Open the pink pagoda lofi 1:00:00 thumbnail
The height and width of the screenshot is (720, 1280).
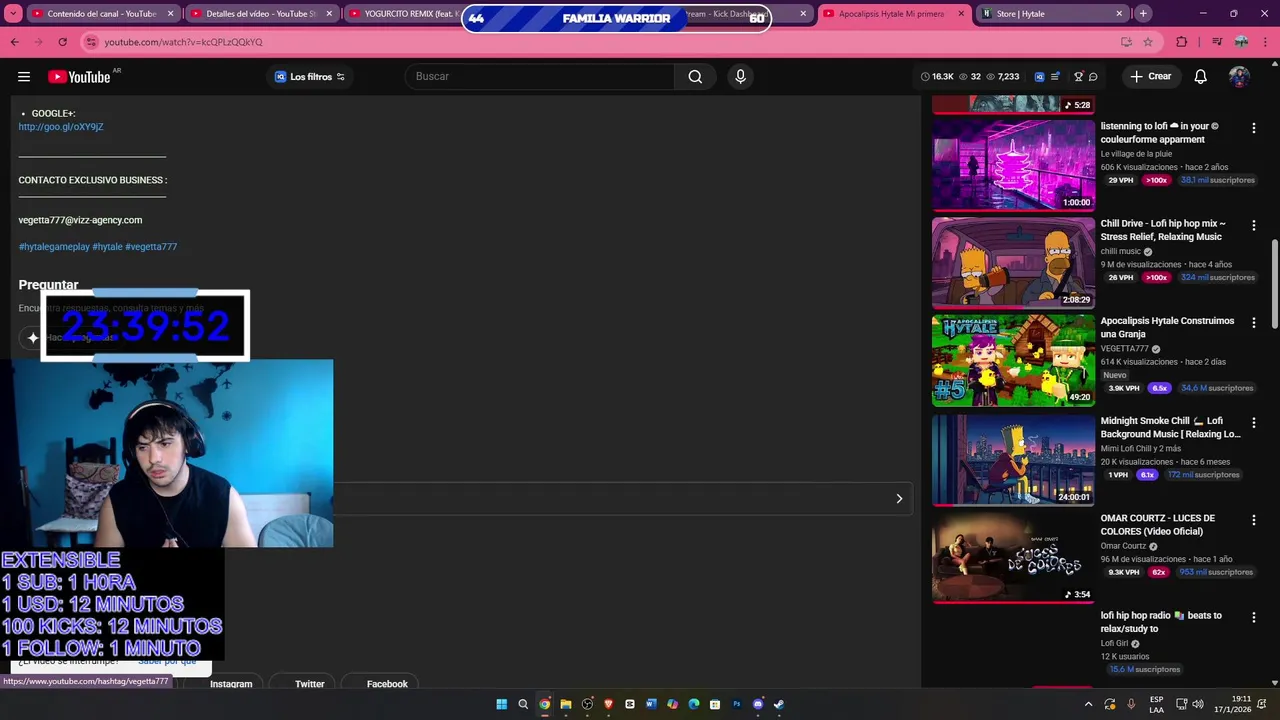click(x=1013, y=165)
